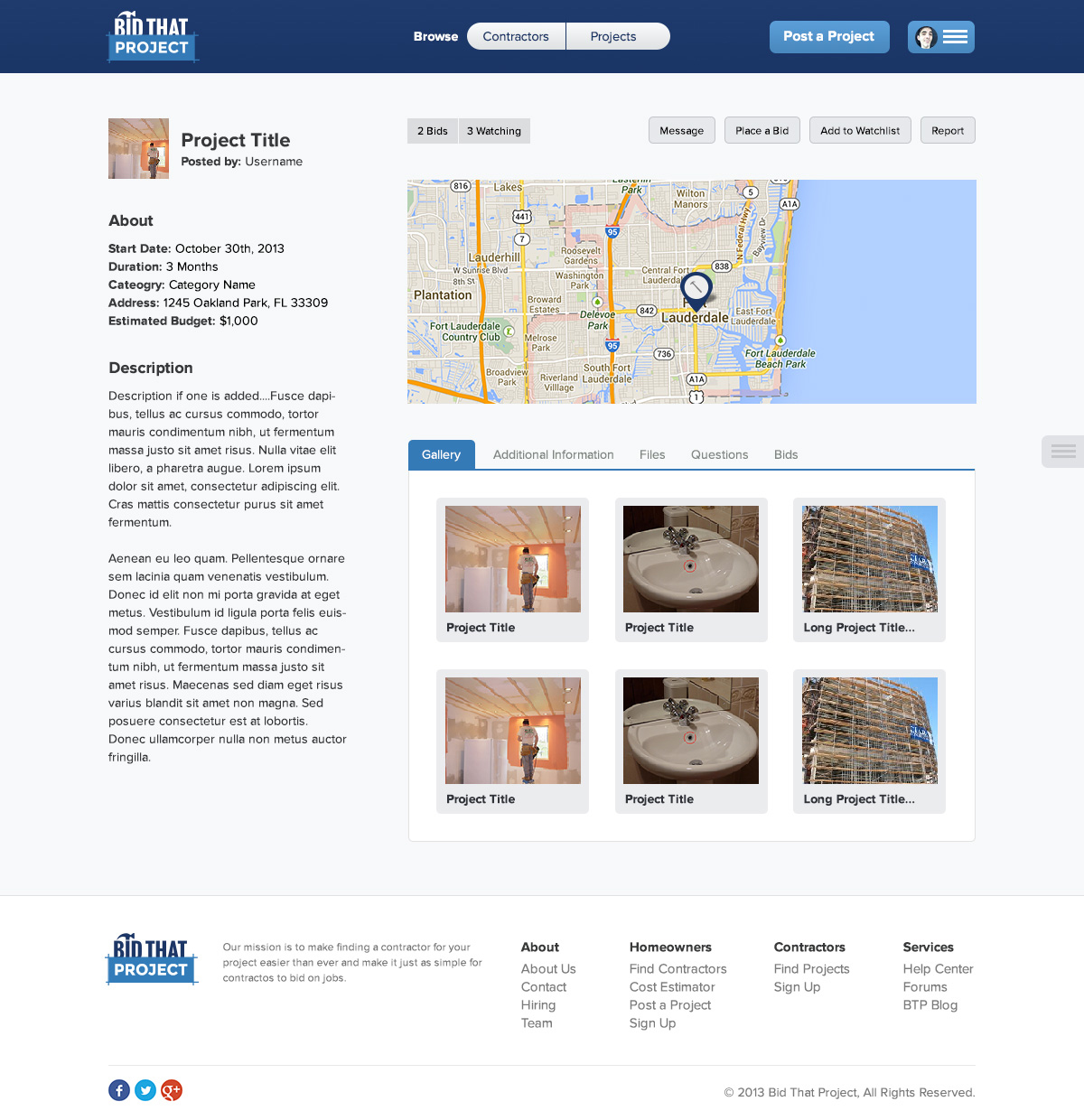The width and height of the screenshot is (1084, 1120).
Task: Open the footer Post a Project link
Action: pyautogui.click(x=670, y=1005)
